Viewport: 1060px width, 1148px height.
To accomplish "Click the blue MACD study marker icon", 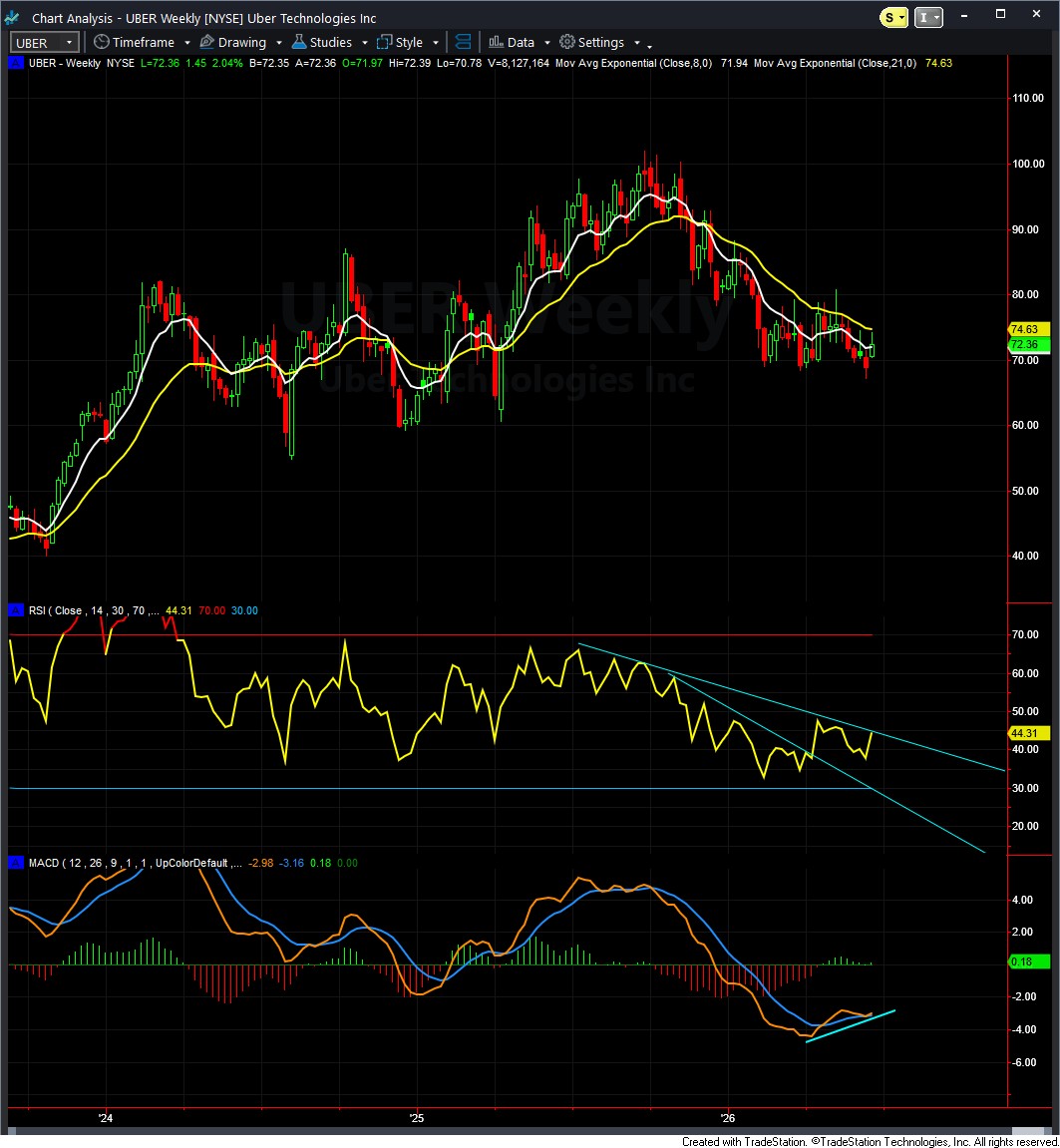I will coord(15,863).
